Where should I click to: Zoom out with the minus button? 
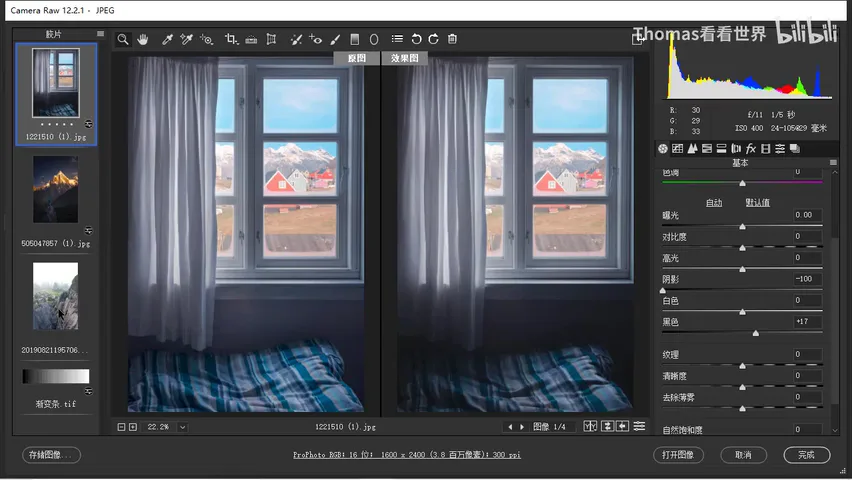(121, 427)
